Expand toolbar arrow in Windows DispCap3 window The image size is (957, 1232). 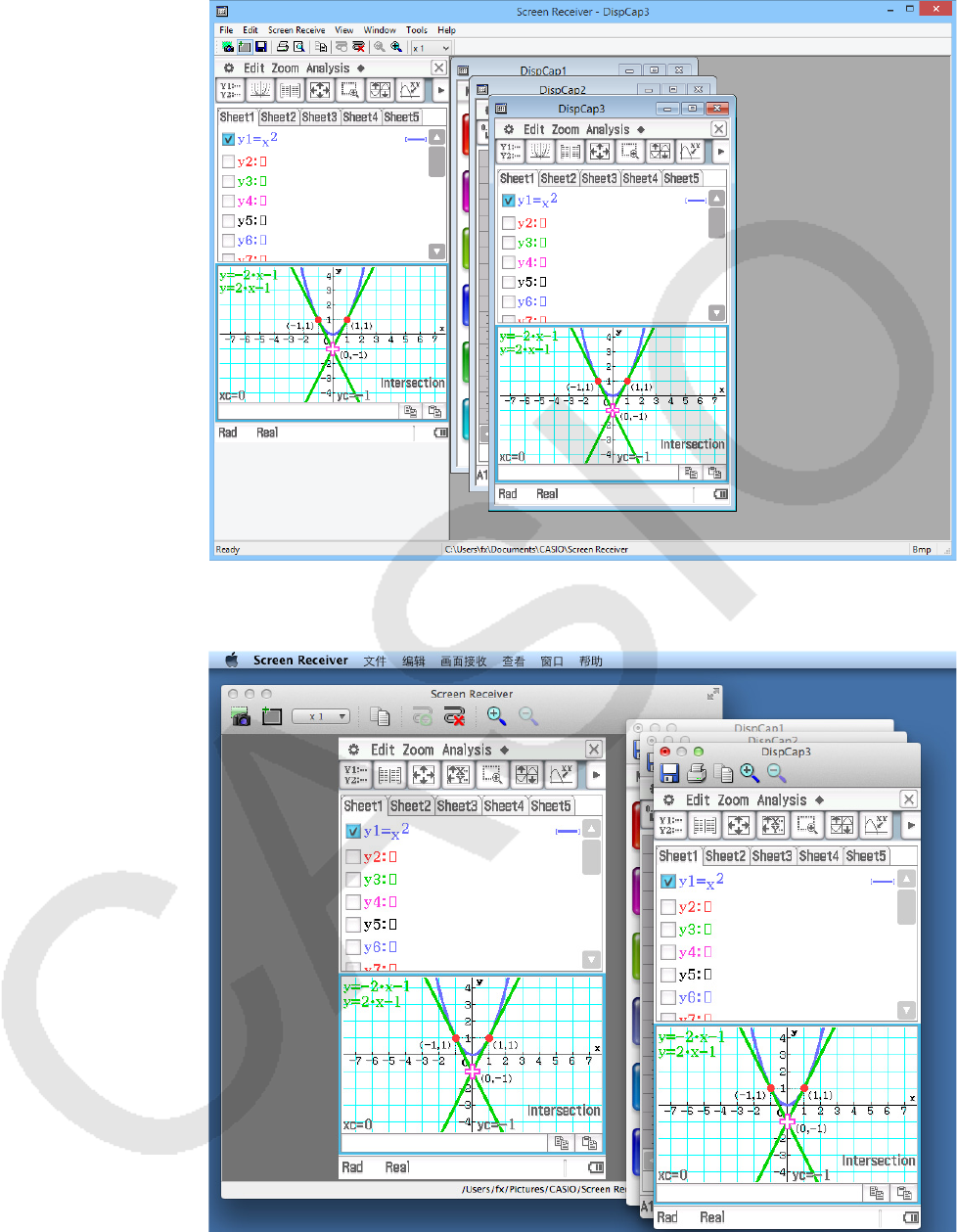point(721,152)
